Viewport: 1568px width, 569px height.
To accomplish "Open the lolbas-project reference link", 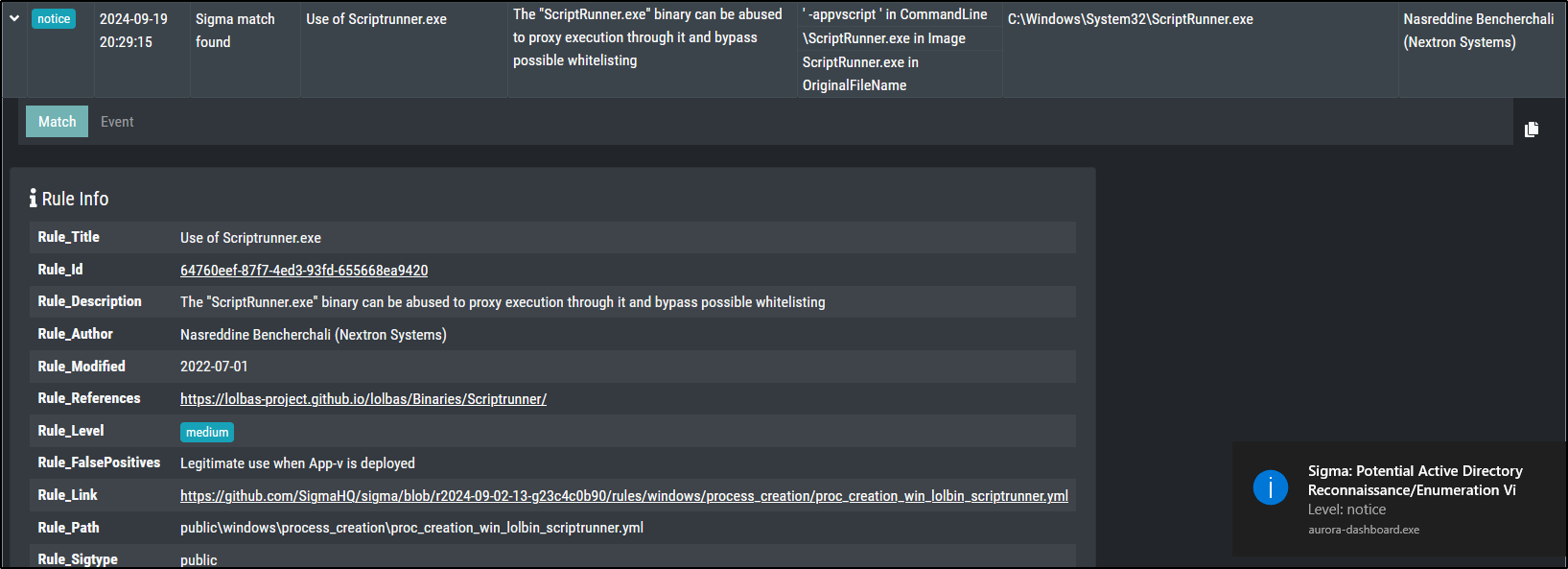I will pos(363,399).
